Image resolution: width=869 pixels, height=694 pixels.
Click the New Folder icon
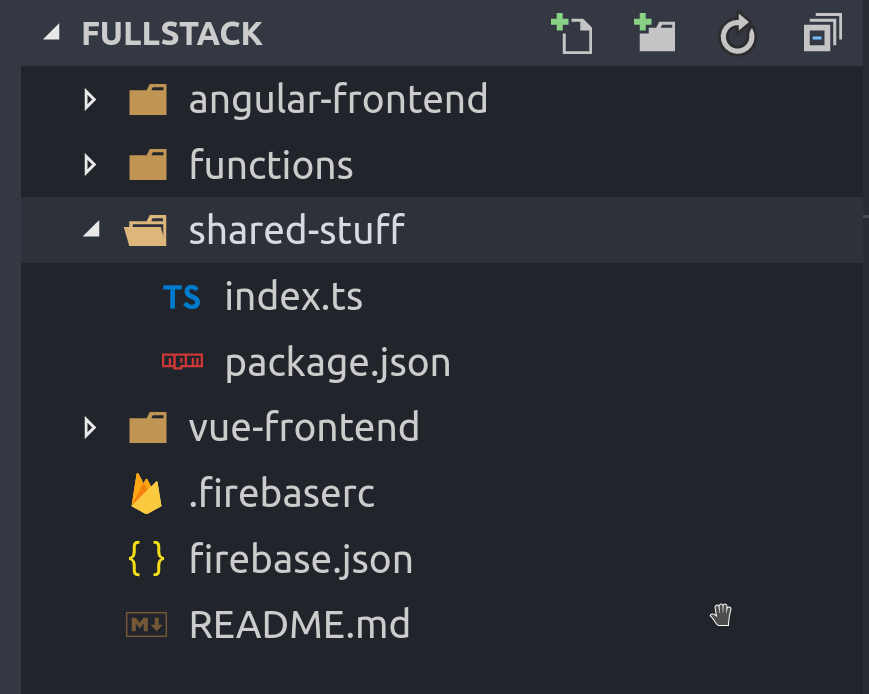pos(654,32)
